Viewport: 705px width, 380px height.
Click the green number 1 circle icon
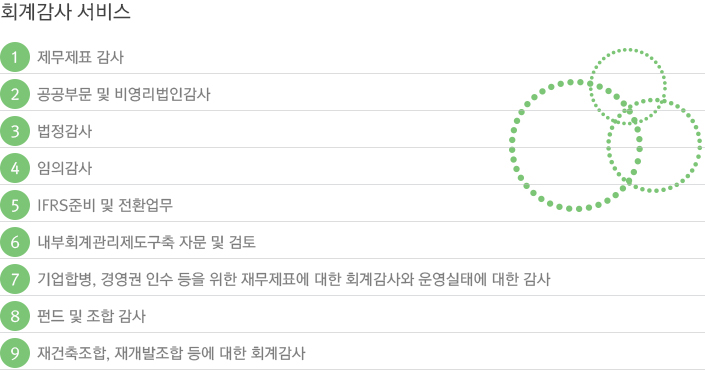coord(15,57)
